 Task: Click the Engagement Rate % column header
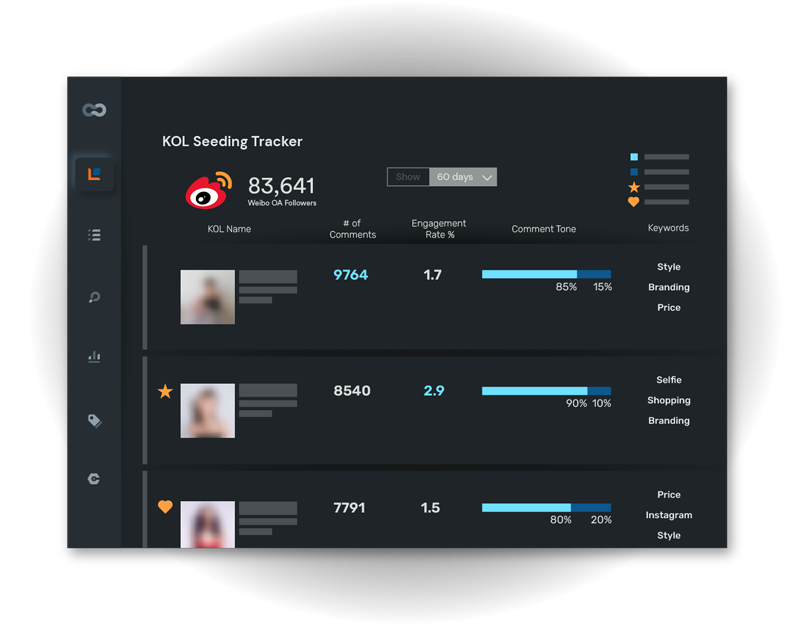tap(439, 229)
